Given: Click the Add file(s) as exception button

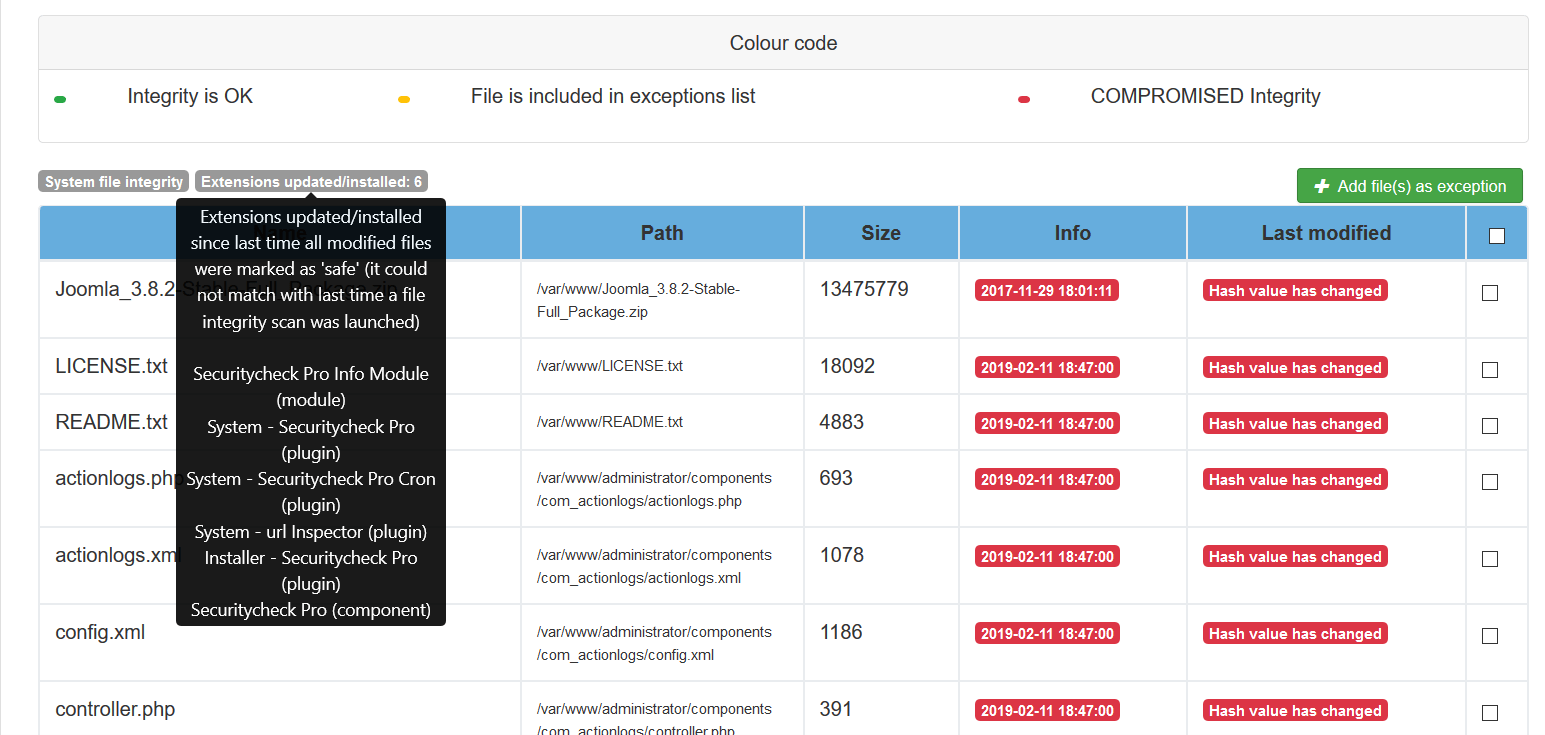Looking at the screenshot, I should (1410, 186).
